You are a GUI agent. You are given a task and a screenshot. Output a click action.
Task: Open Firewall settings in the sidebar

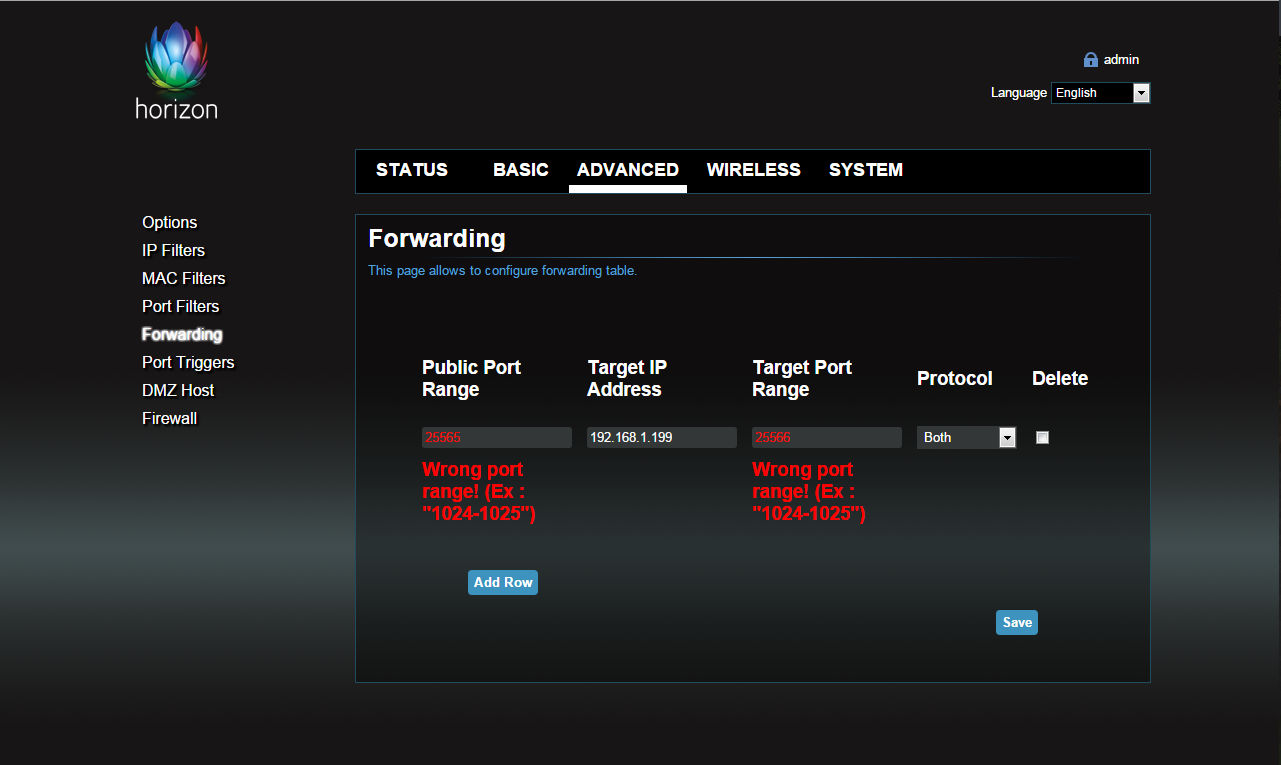tap(170, 419)
